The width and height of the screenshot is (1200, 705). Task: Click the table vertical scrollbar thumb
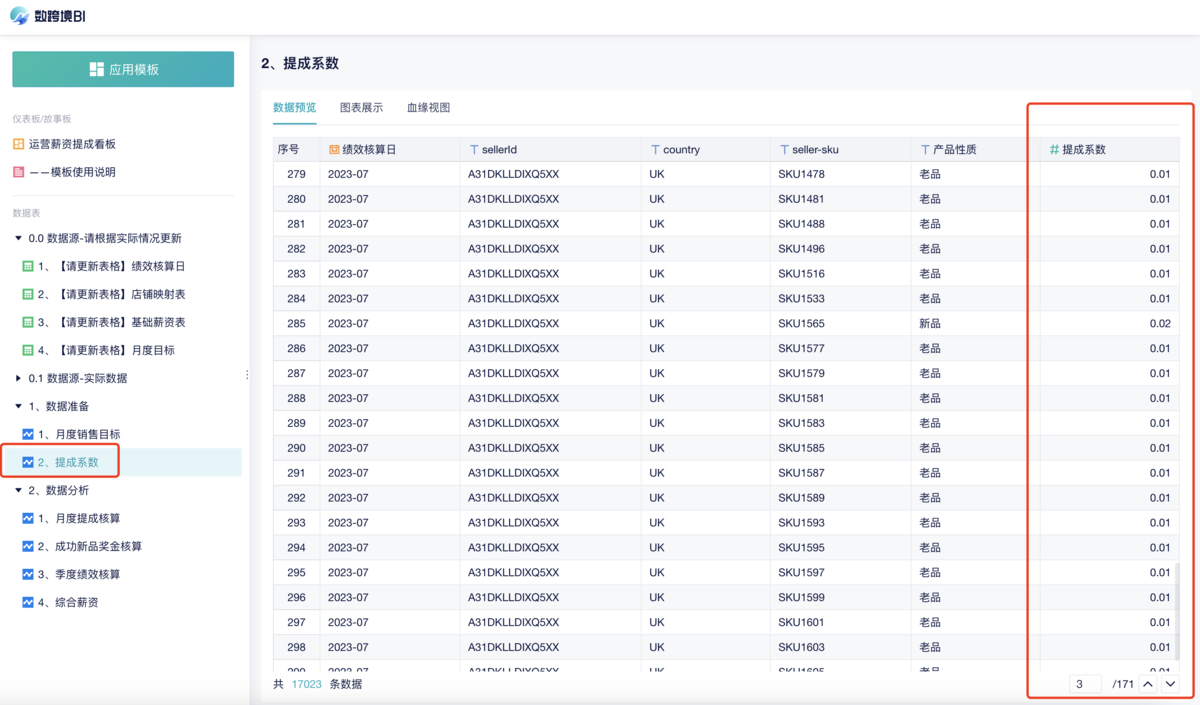(x=1176, y=611)
